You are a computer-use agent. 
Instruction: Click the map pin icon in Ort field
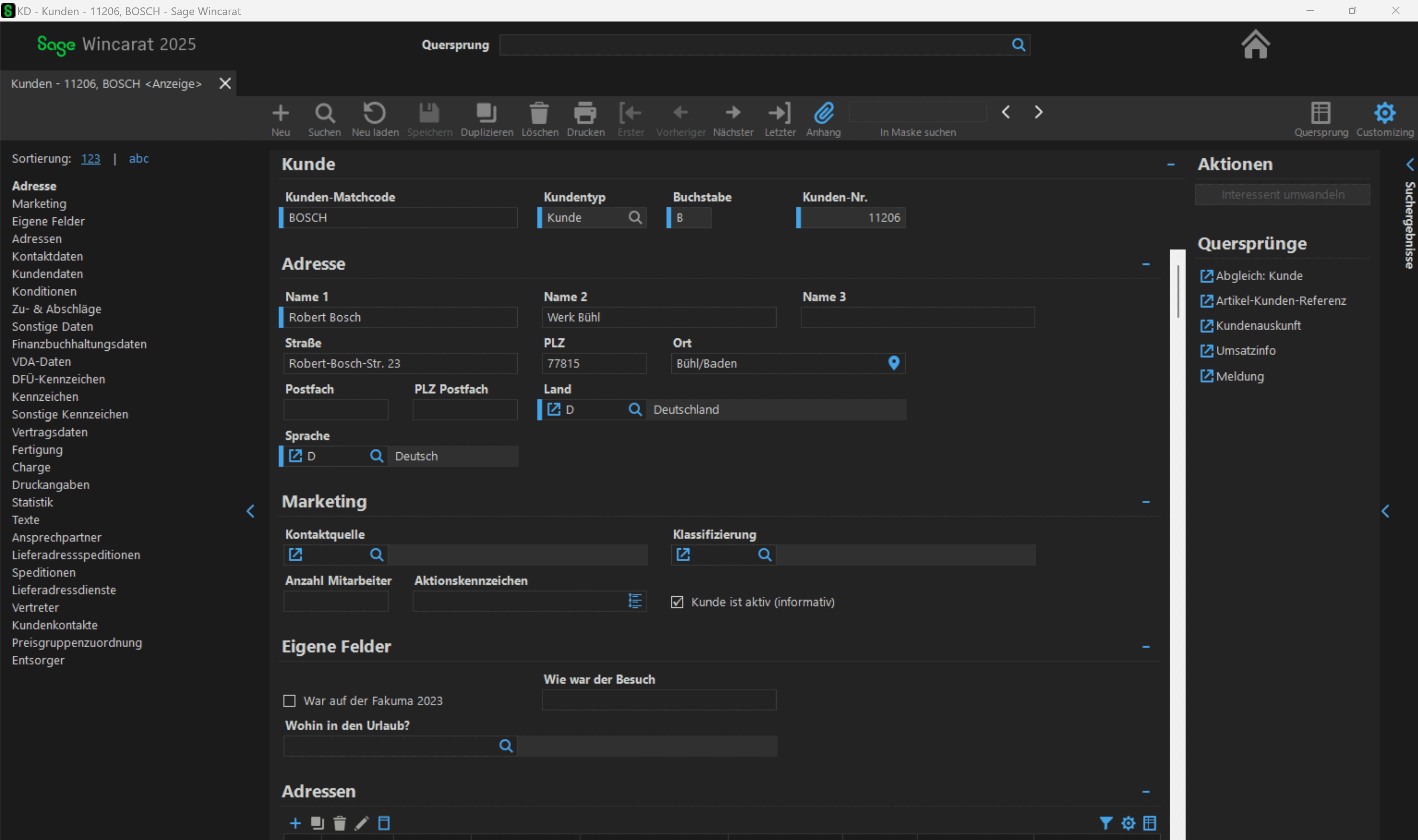click(894, 363)
